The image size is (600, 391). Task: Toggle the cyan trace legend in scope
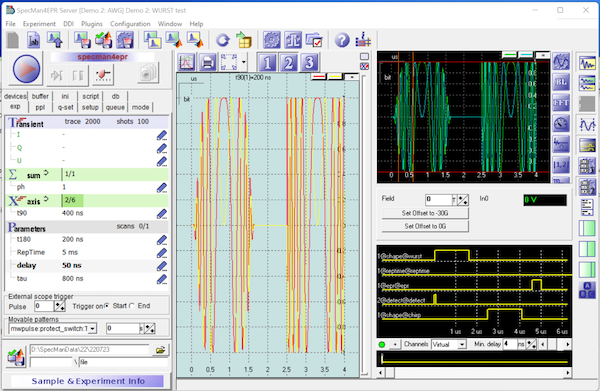pos(526,55)
